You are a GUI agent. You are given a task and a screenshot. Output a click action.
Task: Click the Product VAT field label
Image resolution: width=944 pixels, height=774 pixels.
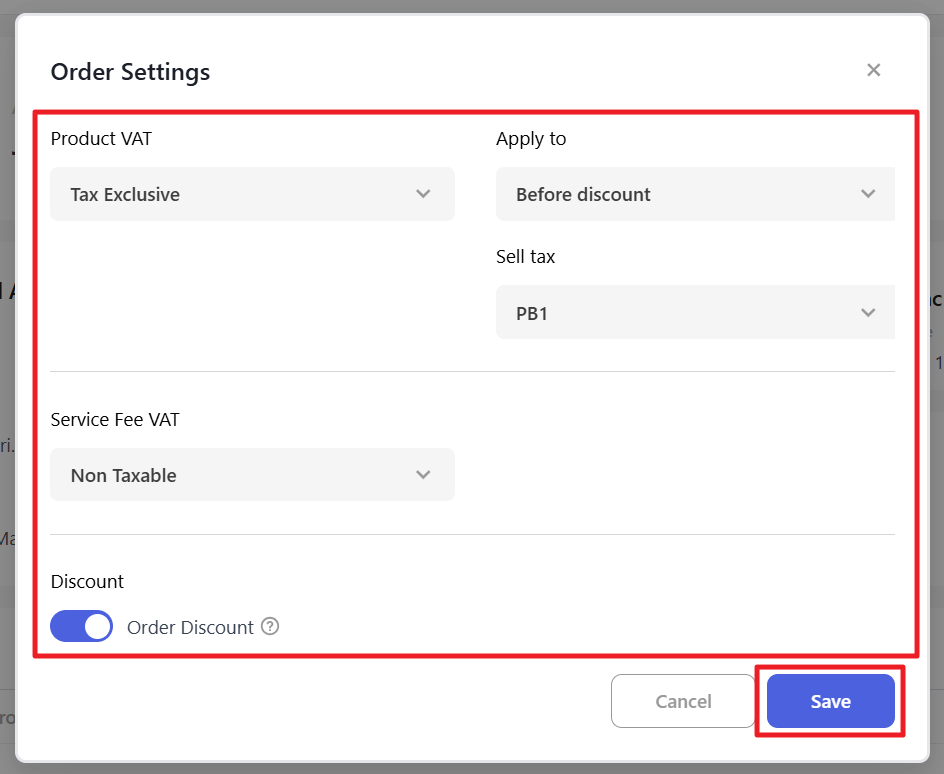pyautogui.click(x=101, y=139)
